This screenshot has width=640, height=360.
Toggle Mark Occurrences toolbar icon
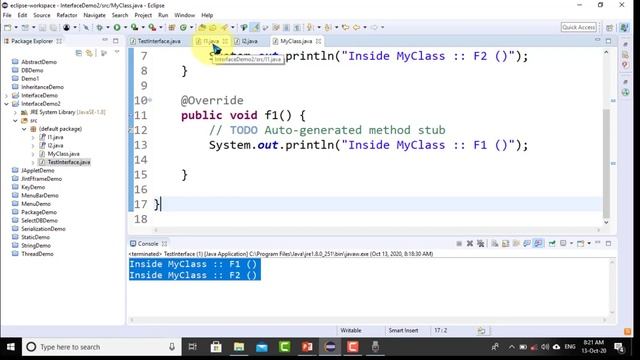click(x=255, y=27)
